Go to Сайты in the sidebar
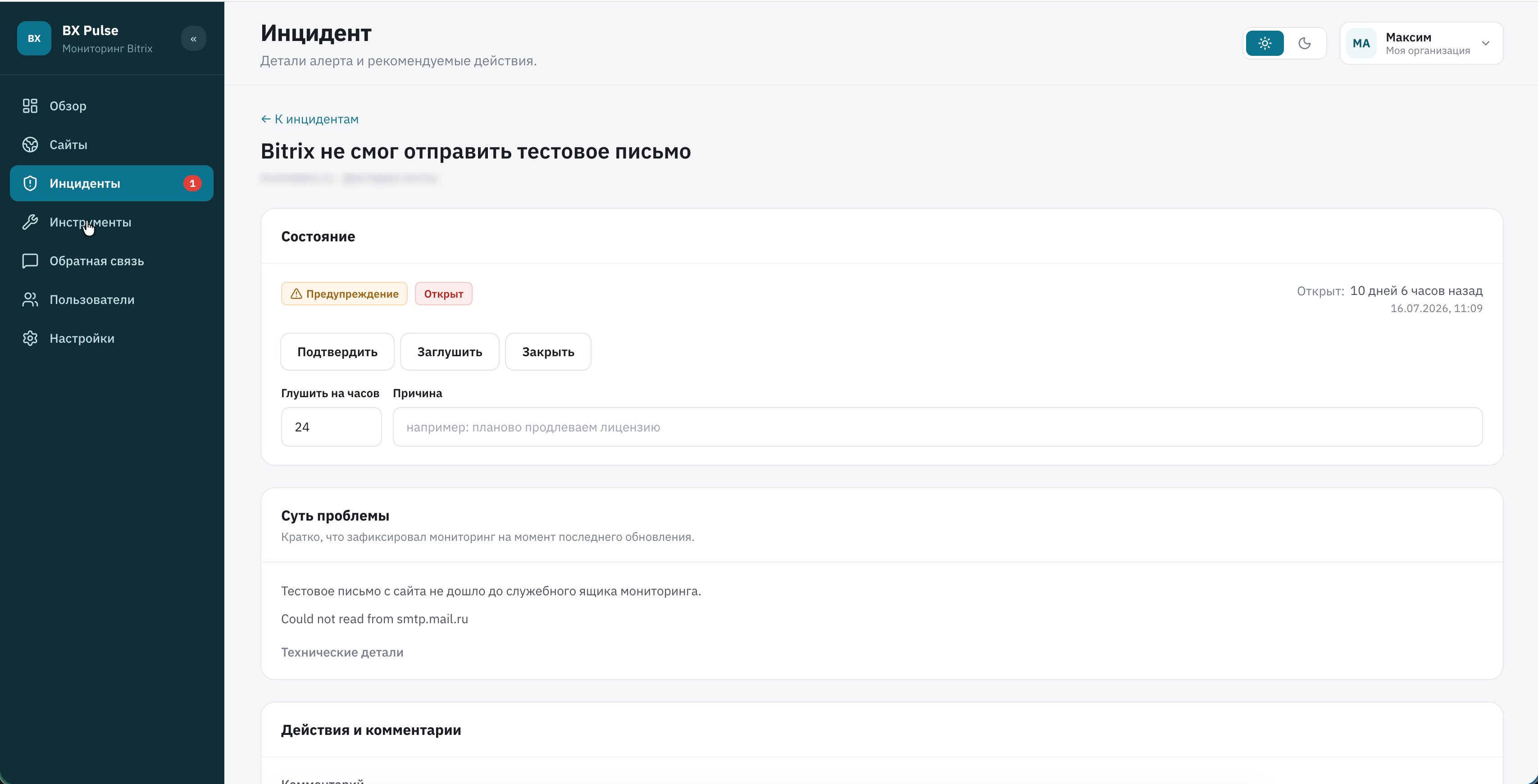The width and height of the screenshot is (1538, 784). 112,145
